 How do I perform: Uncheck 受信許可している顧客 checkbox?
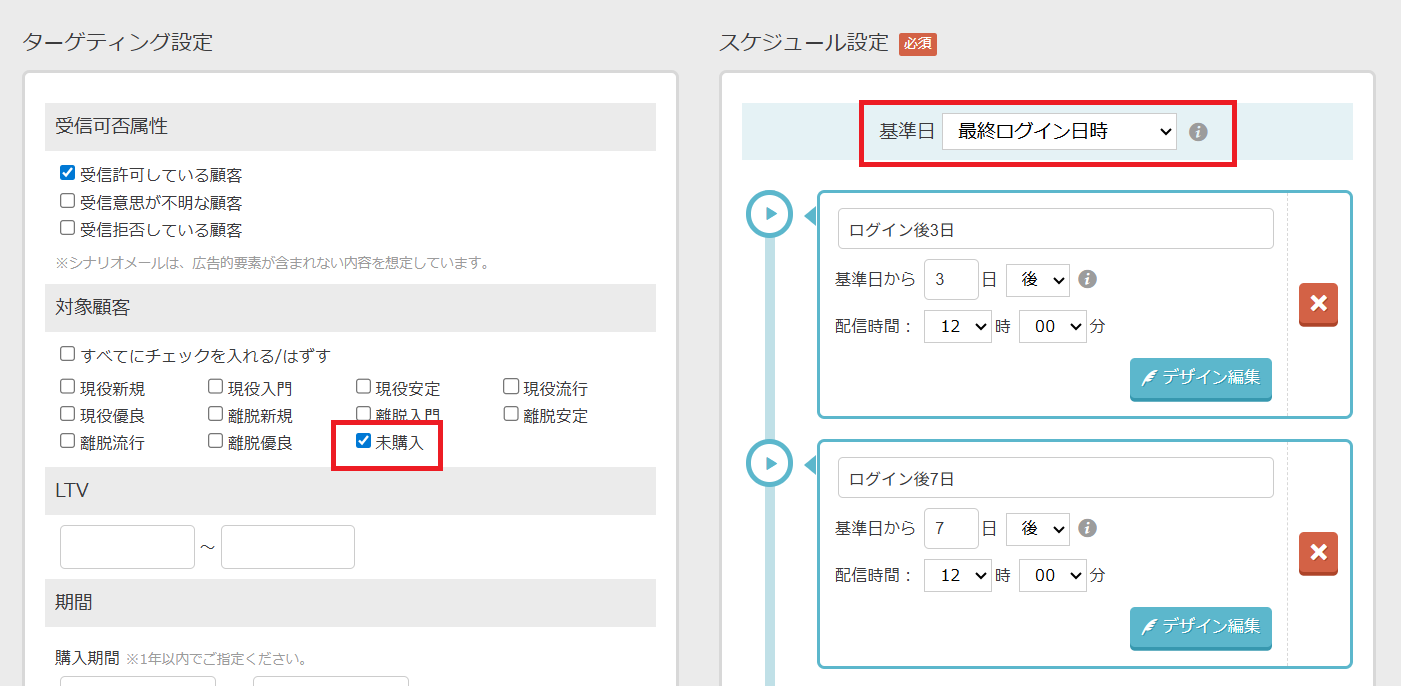tap(68, 174)
